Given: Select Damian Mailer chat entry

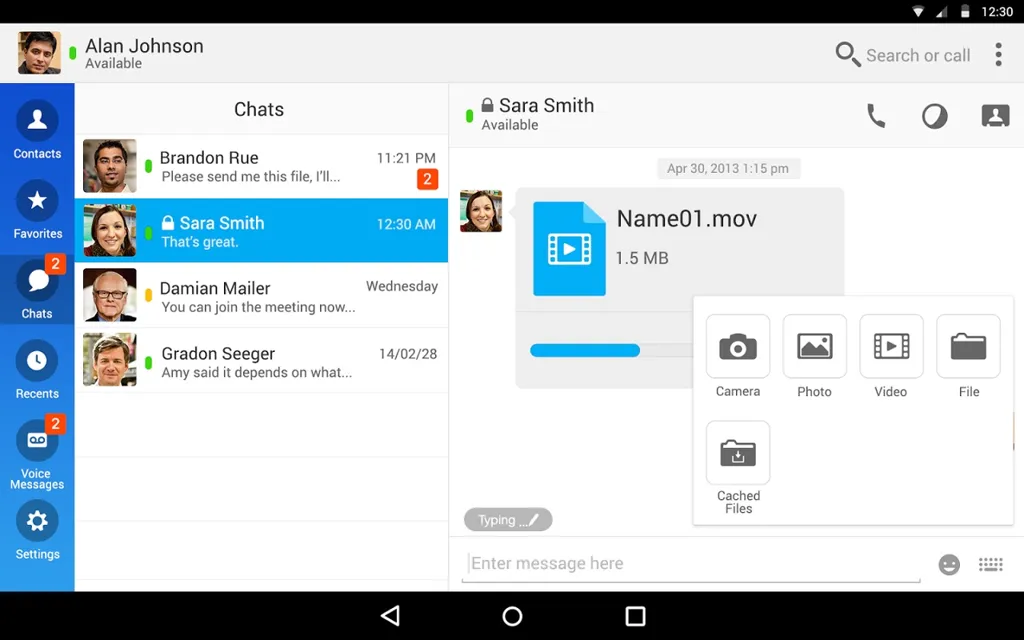Looking at the screenshot, I should point(261,295).
